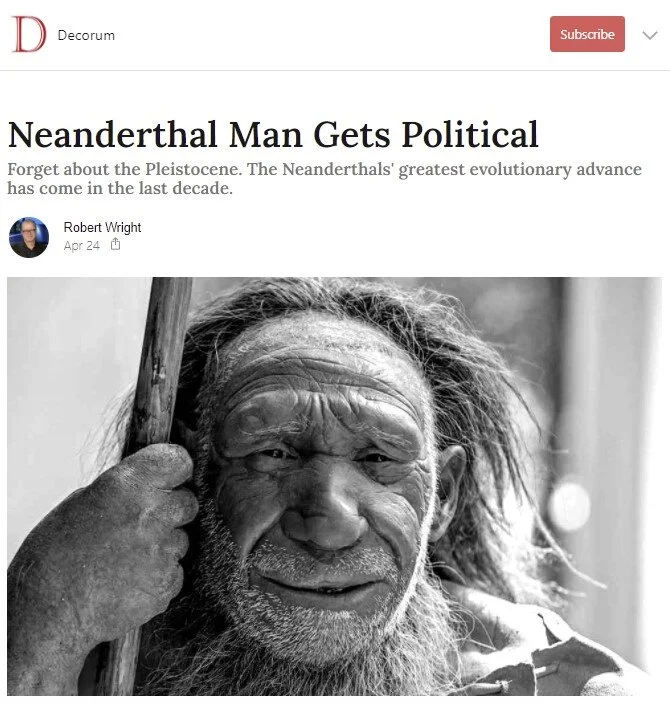Select the word "Political" in the headline
The height and width of the screenshot is (705, 670).
tap(469, 134)
